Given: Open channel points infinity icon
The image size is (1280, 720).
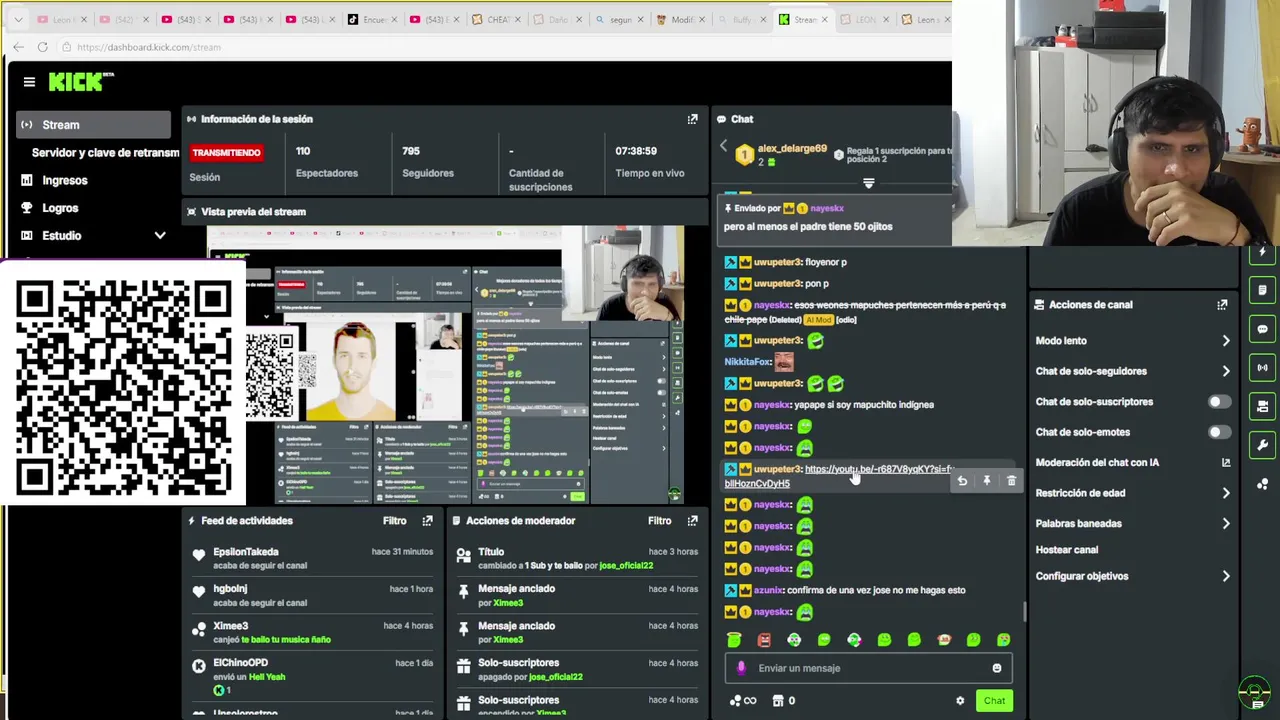Looking at the screenshot, I should point(743,701).
